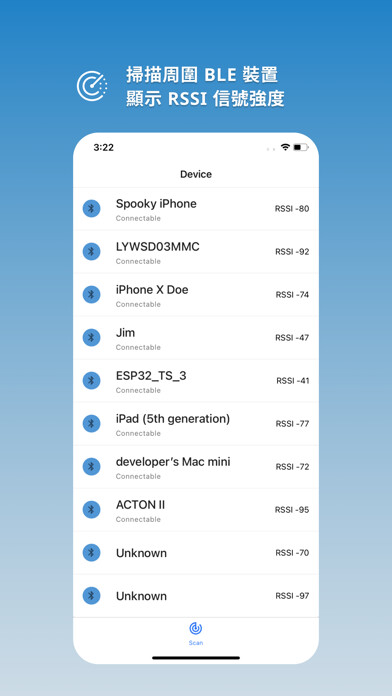
Task: Tap Bluetooth icon beside ESP32_TS_3
Action: 91,380
